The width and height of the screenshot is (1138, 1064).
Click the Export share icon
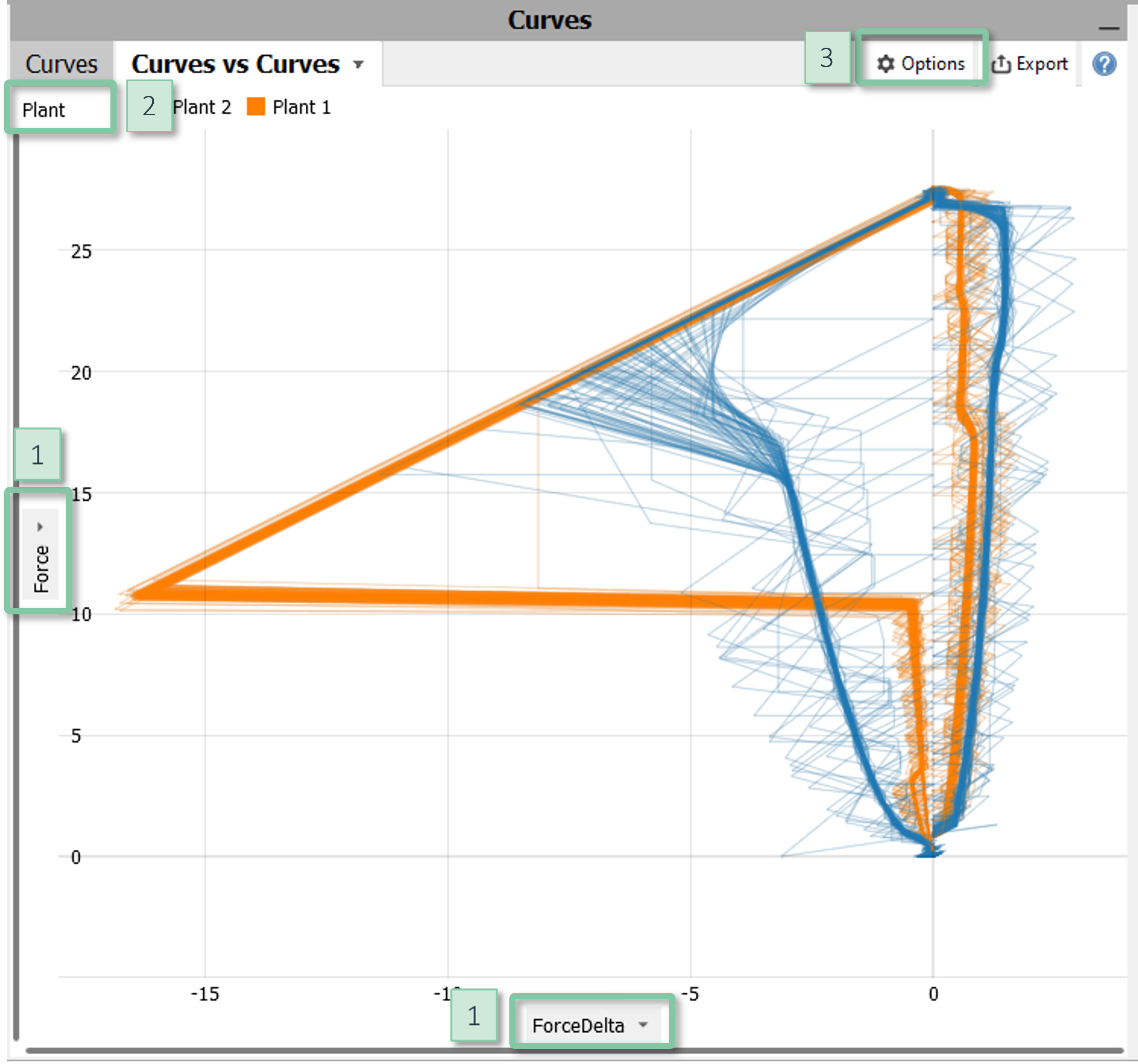point(1001,64)
